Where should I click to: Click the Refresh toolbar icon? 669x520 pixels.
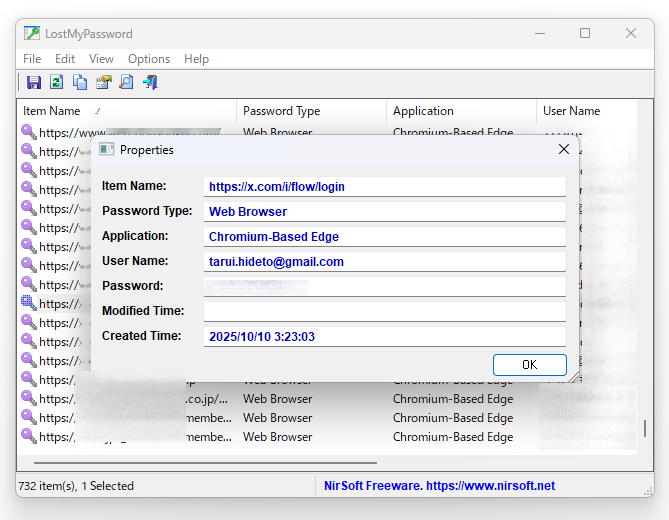click(x=57, y=82)
